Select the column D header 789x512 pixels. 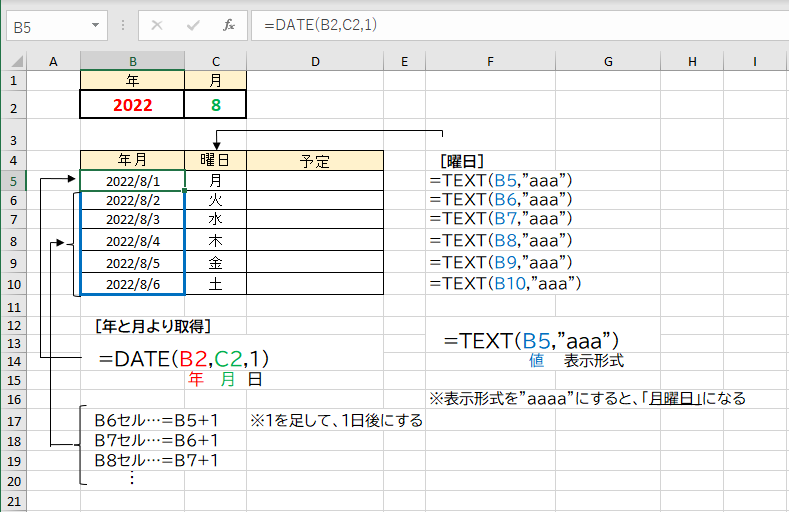[315, 62]
